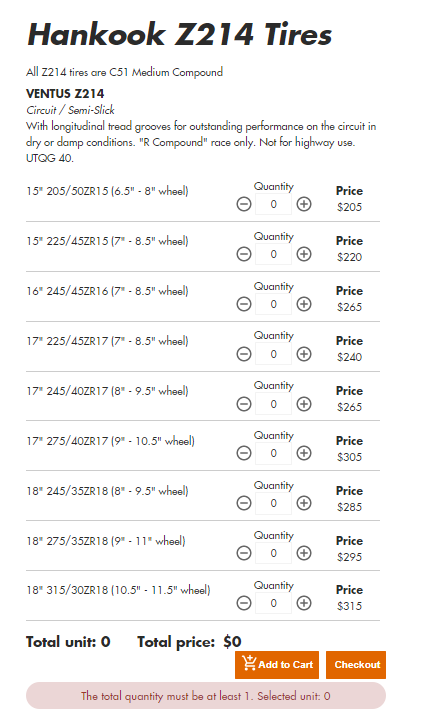Decrease quantity for 17" 225/45ZR17 tire

point(244,354)
